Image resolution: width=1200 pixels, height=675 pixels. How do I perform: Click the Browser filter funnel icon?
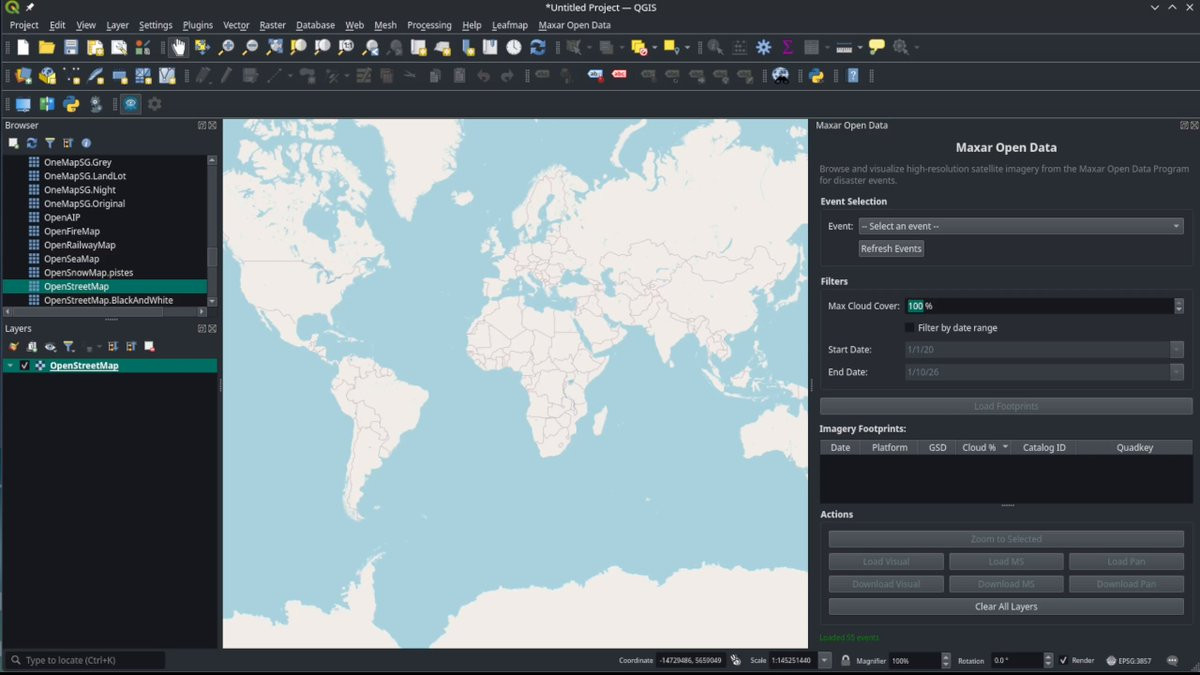pos(50,143)
